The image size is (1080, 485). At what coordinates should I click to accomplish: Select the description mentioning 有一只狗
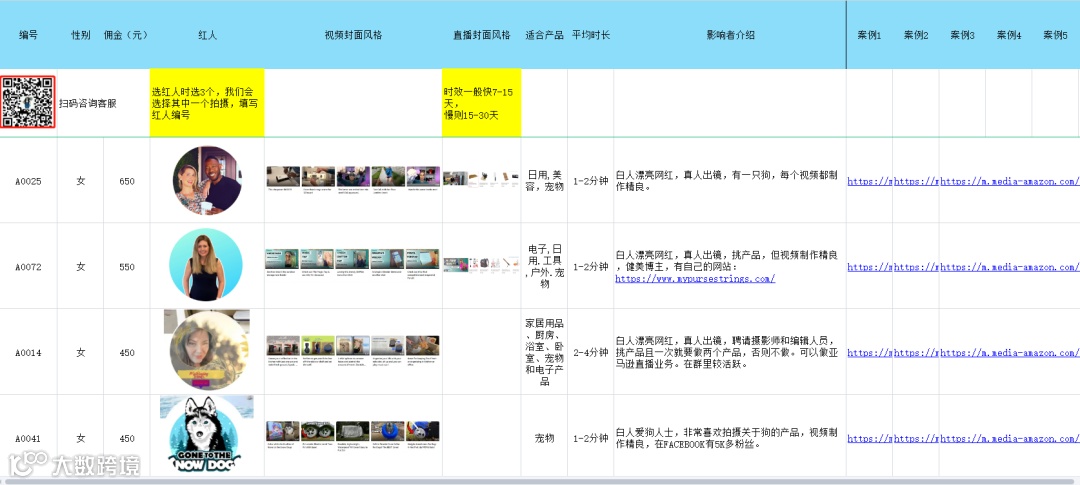729,182
